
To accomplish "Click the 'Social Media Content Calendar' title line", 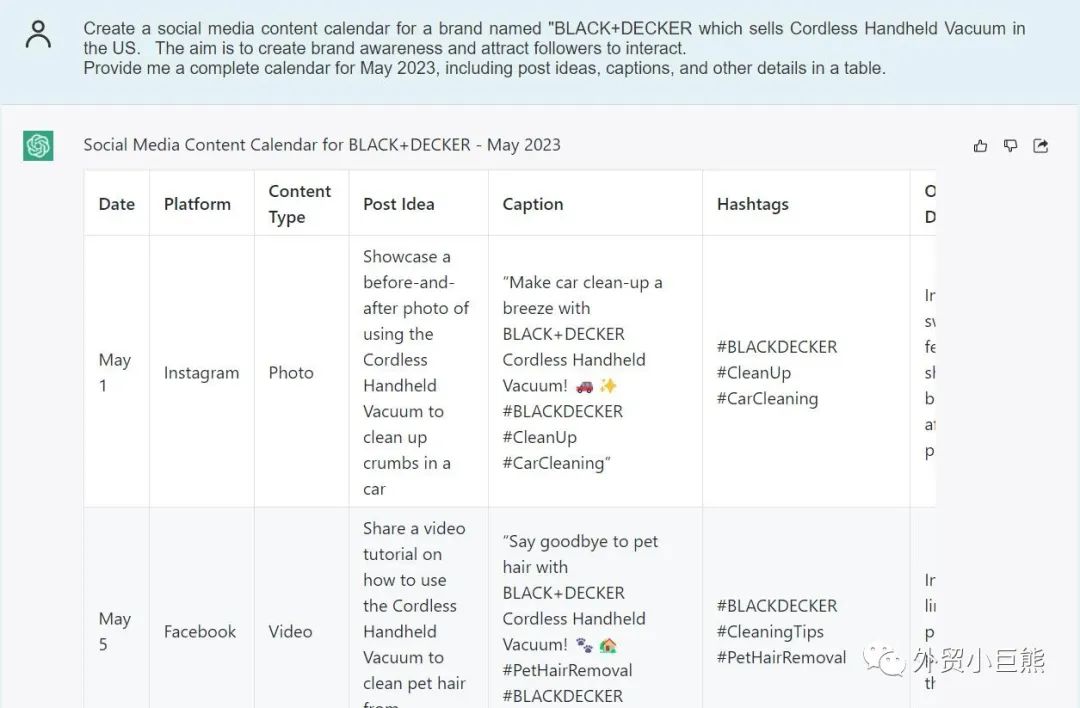I will pos(322,145).
